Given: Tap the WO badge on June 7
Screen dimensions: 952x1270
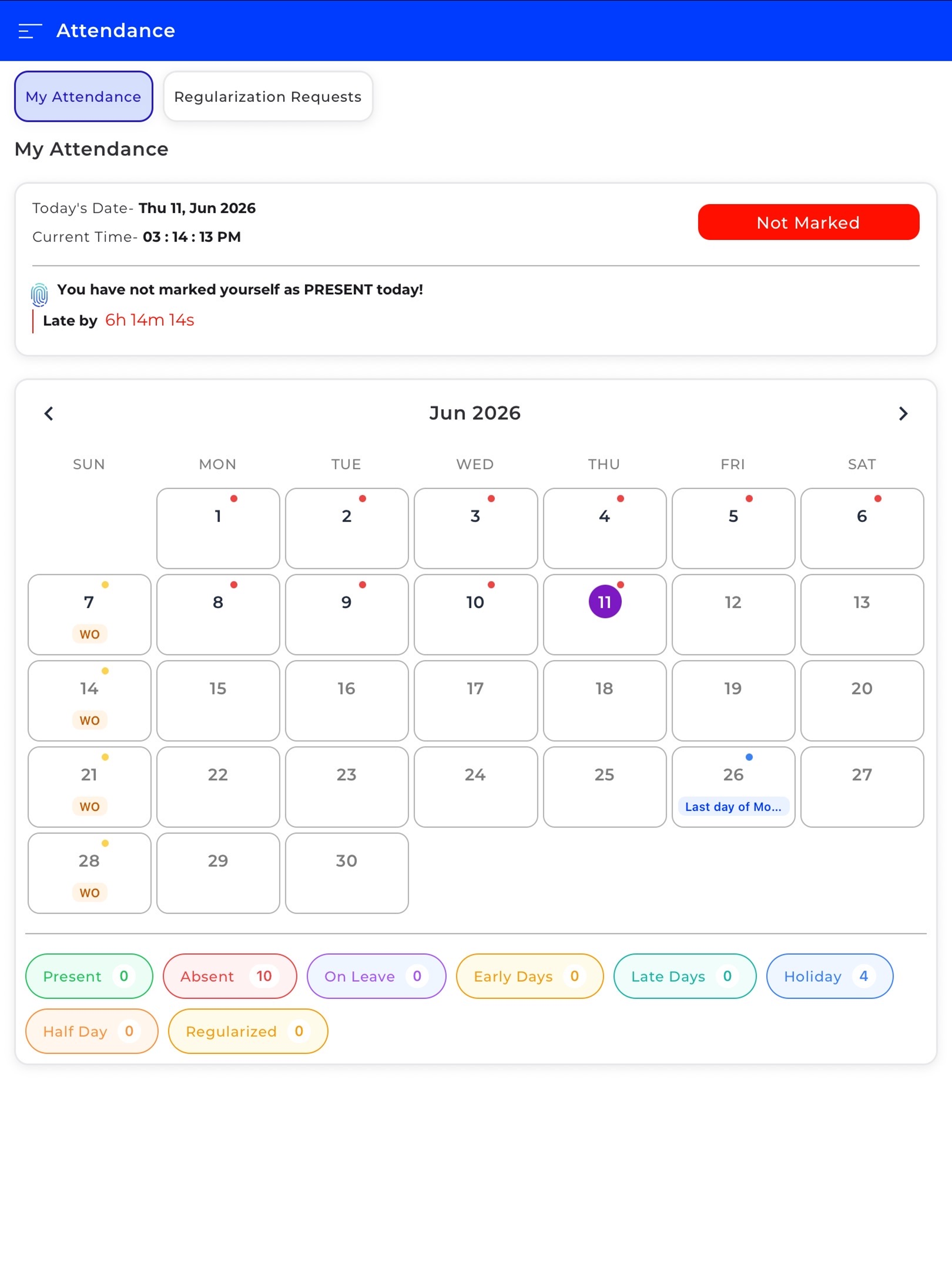Looking at the screenshot, I should pyautogui.click(x=89, y=635).
